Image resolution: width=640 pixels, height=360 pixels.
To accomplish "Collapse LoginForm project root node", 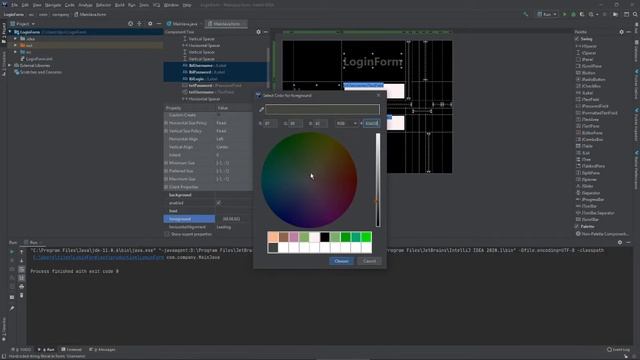I will pyautogui.click(x=10, y=32).
